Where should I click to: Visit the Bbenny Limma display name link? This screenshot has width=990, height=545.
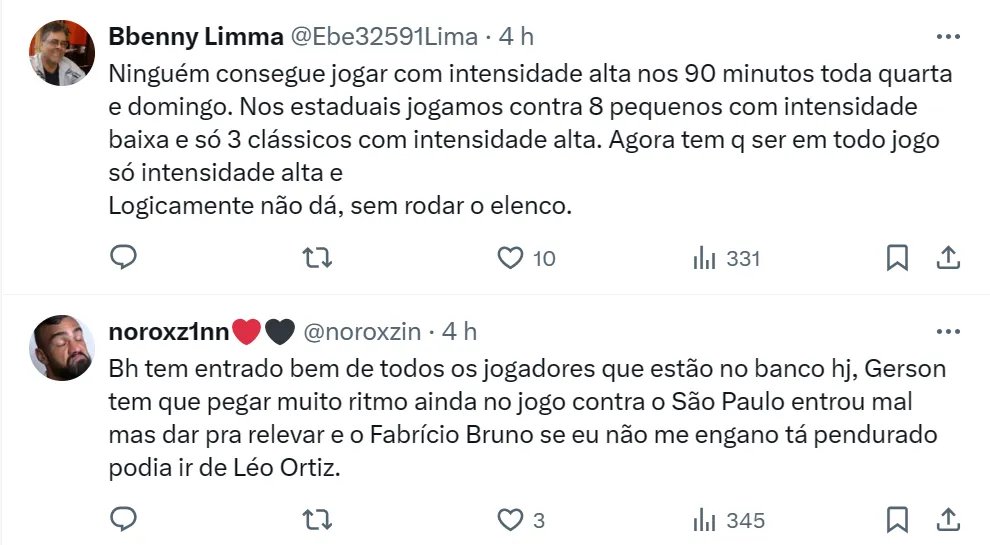pos(195,37)
